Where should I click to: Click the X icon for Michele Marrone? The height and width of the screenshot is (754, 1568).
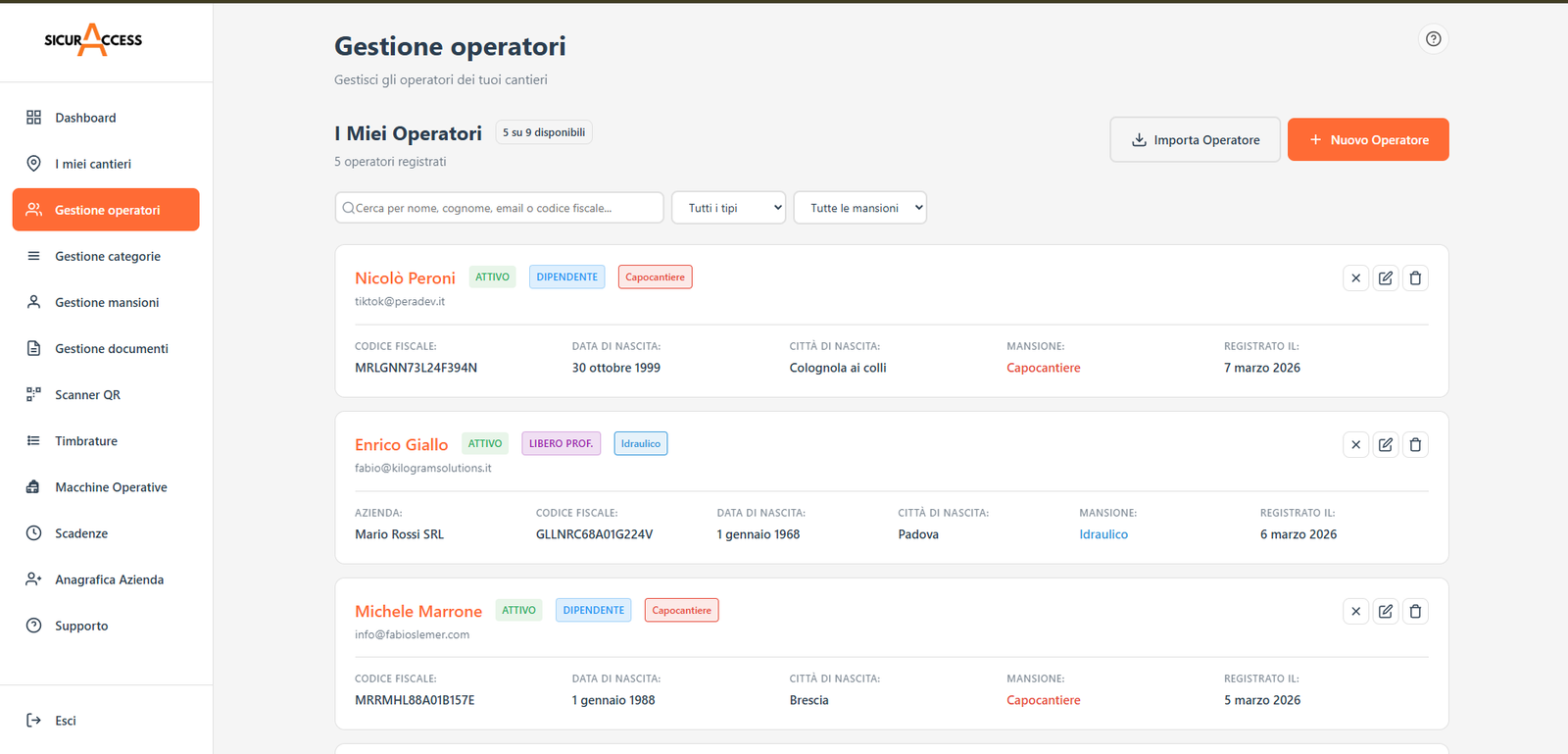pos(1355,612)
